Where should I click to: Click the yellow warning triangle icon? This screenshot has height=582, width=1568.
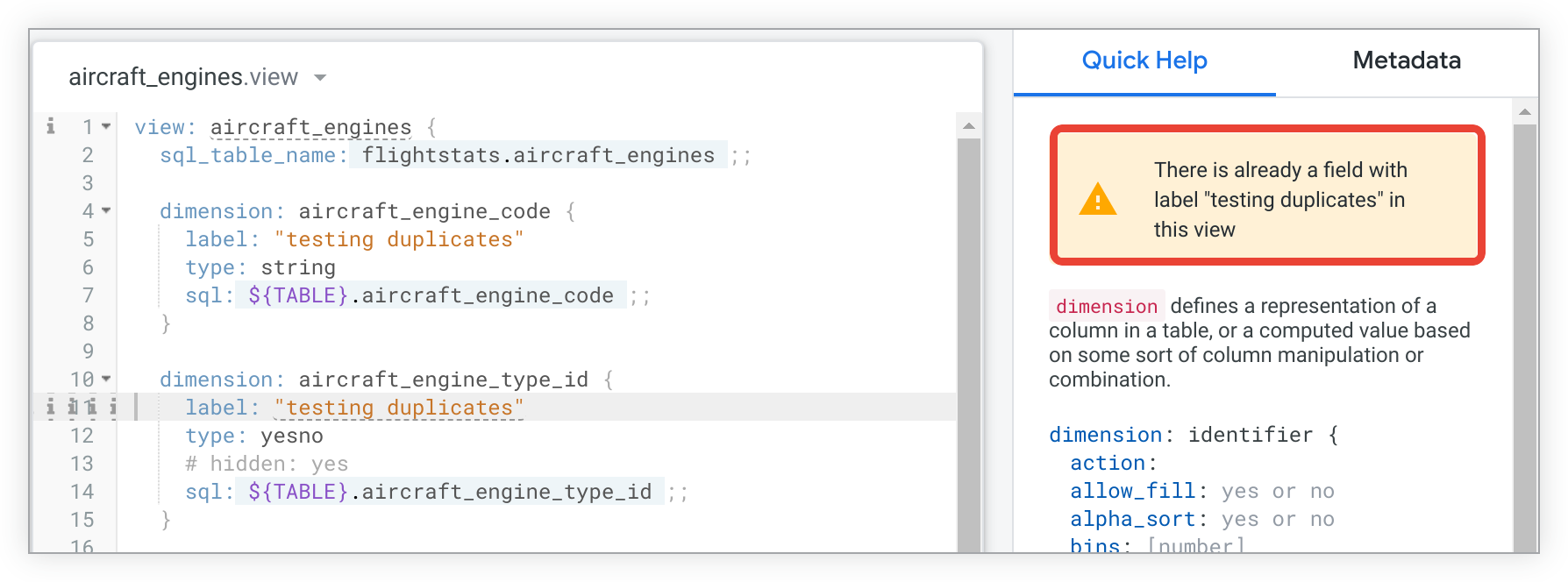(x=1097, y=200)
